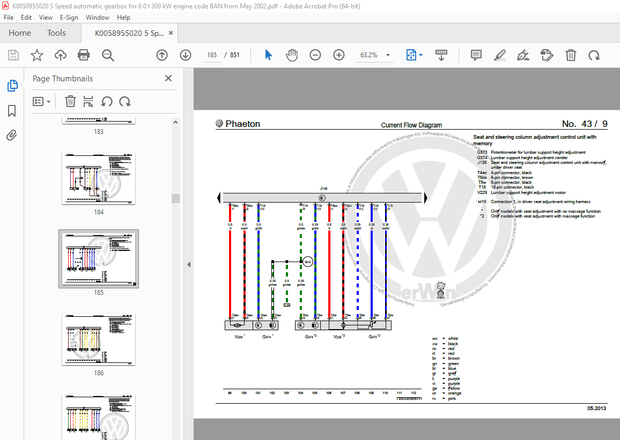
Task: Click the zoom in plus button
Action: [339, 55]
